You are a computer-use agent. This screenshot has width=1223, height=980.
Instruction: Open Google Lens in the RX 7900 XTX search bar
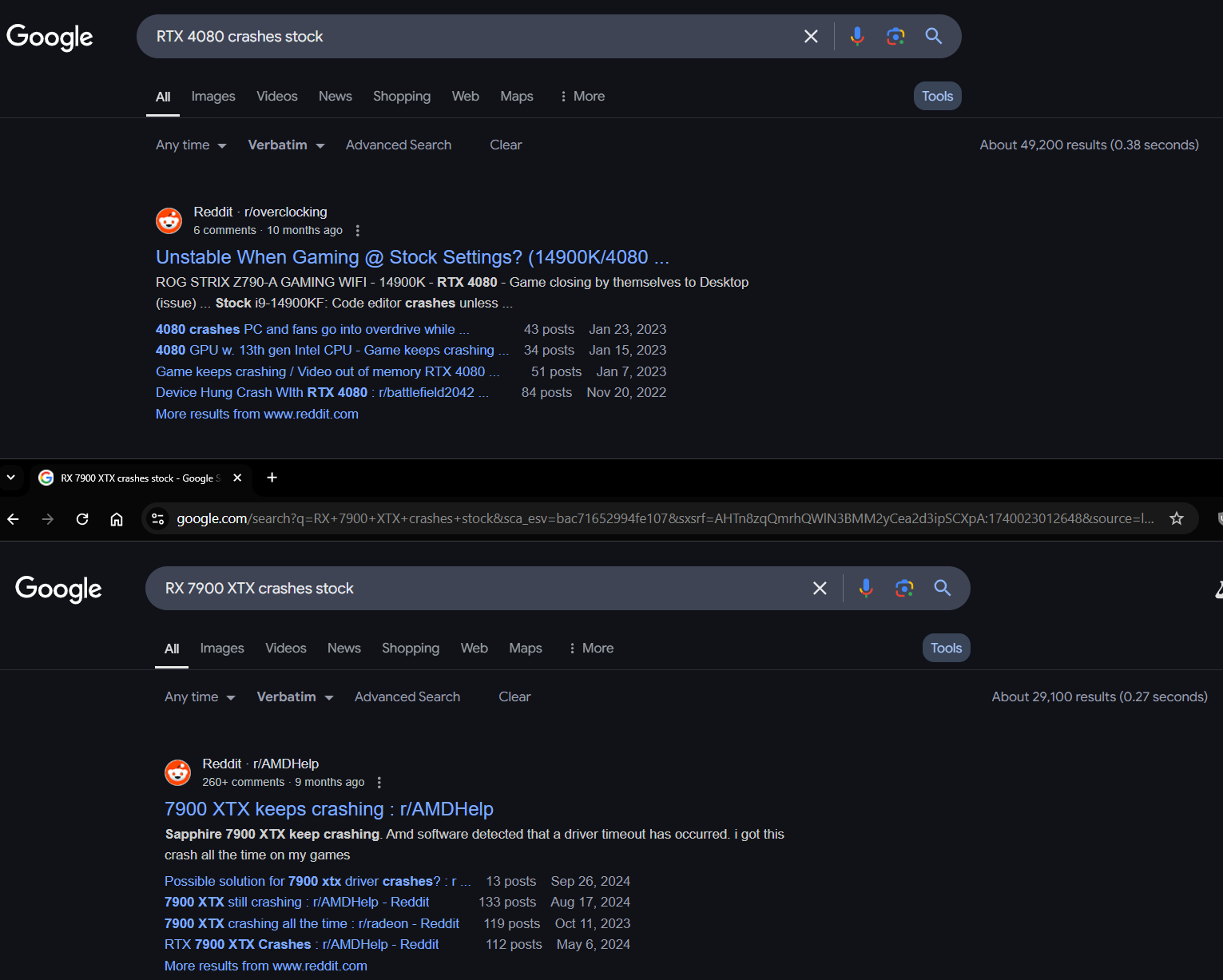[x=904, y=589]
